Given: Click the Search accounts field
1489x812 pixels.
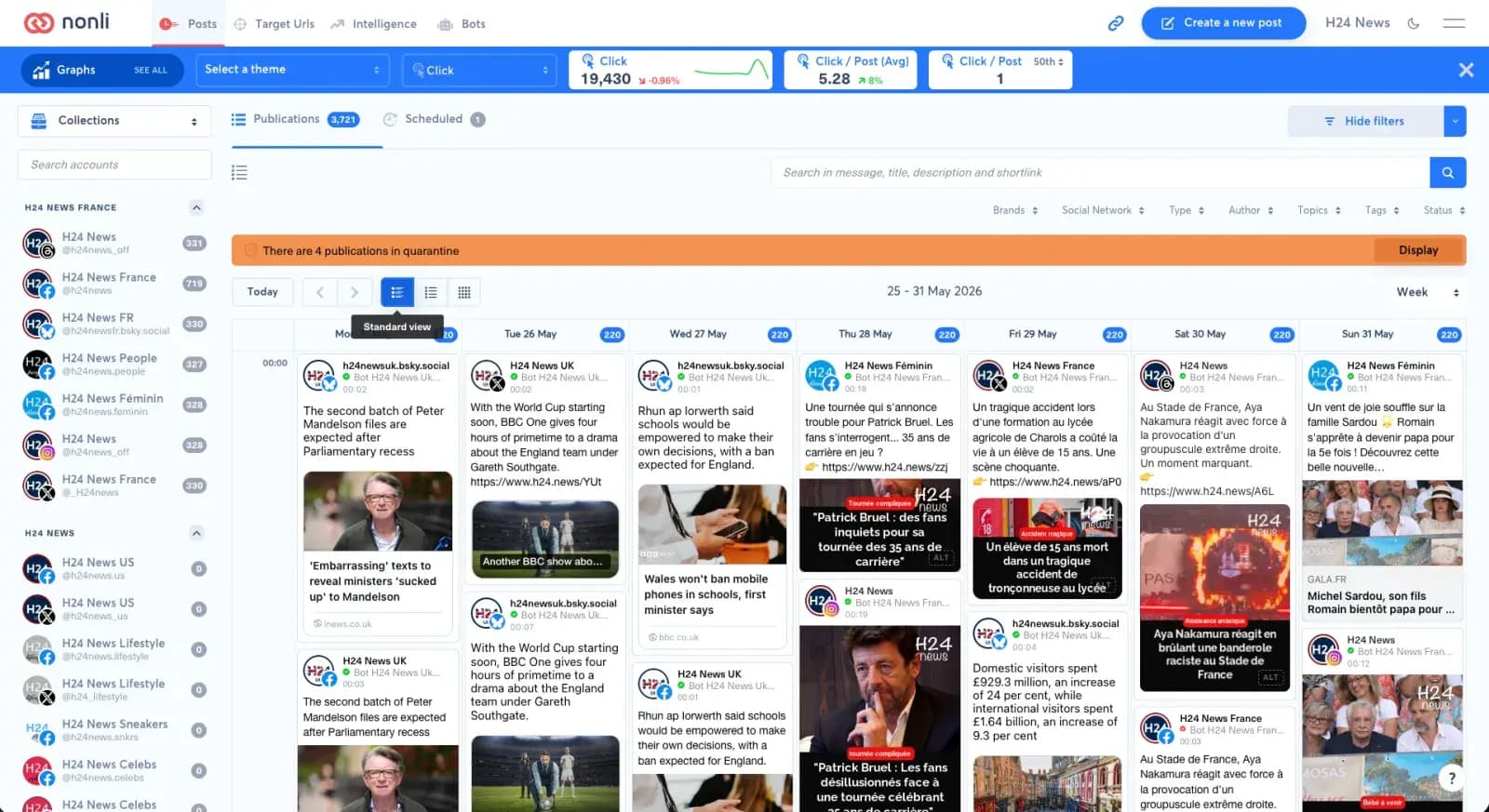Looking at the screenshot, I should click(114, 165).
